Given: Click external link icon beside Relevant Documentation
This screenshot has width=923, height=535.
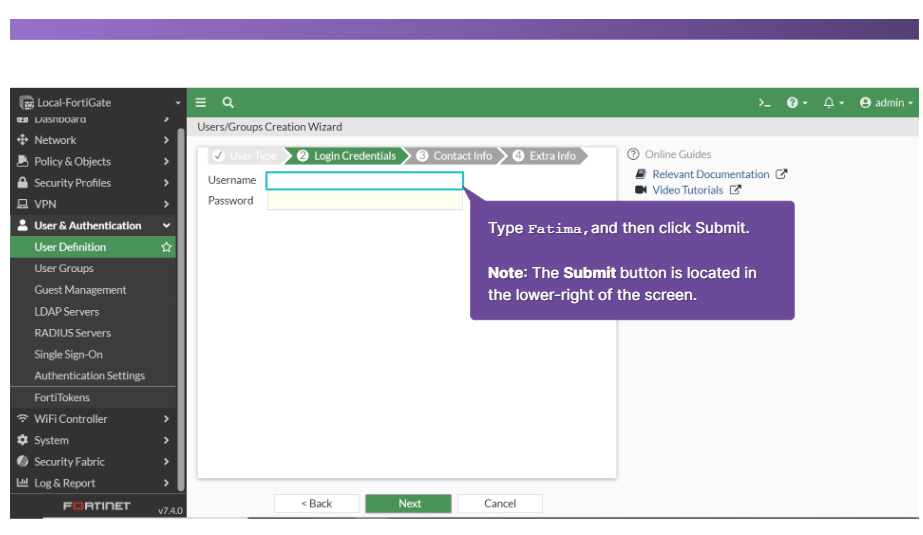Looking at the screenshot, I should point(781,174).
